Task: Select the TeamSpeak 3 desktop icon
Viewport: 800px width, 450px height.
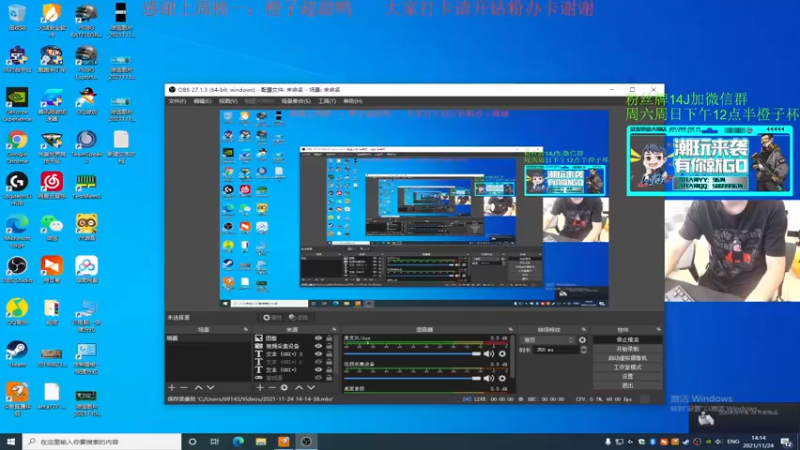Action: [x=86, y=146]
